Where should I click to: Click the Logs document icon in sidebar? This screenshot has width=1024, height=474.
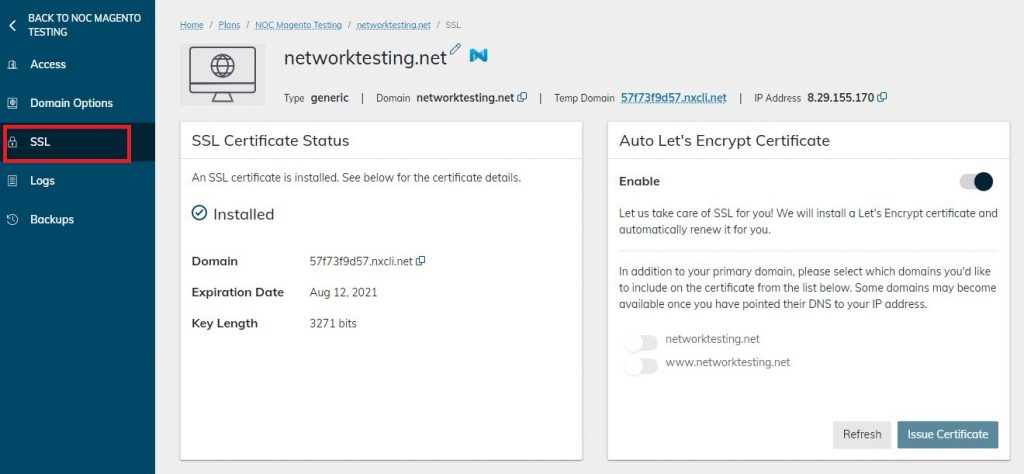coord(12,181)
